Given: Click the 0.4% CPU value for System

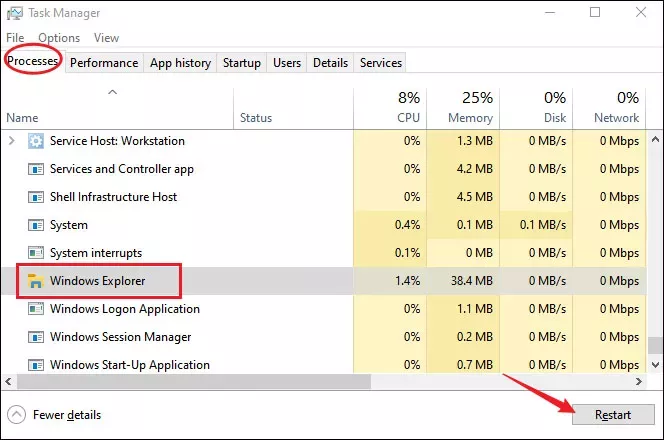Looking at the screenshot, I should coord(407,225).
